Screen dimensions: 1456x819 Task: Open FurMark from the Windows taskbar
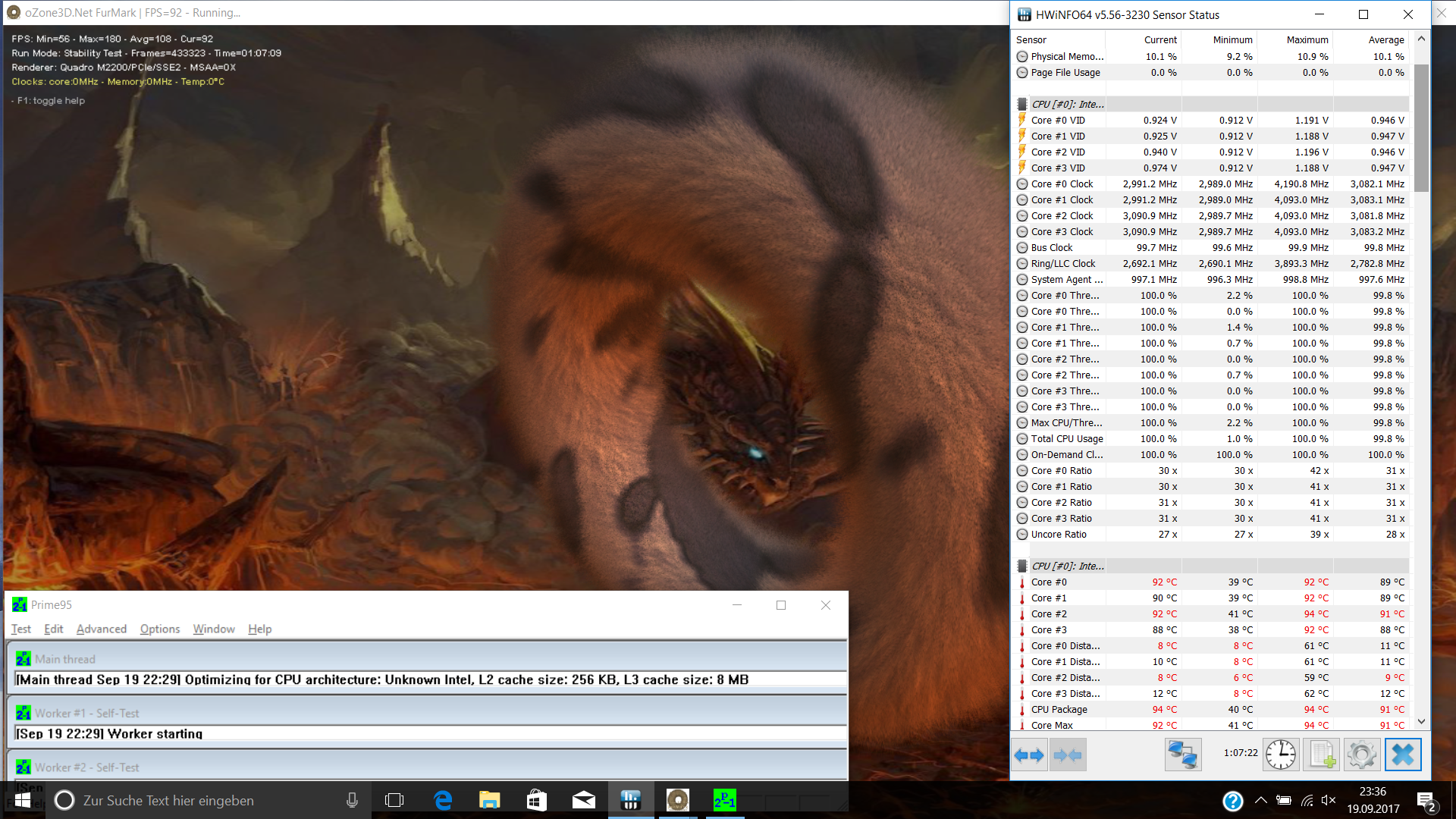click(x=677, y=801)
